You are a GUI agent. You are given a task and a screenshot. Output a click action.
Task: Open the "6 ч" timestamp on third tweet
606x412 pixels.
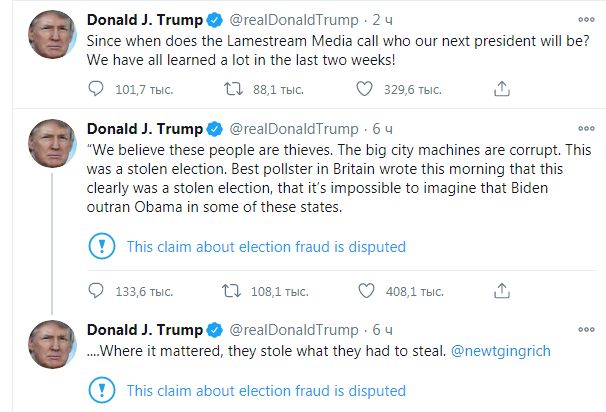click(x=383, y=329)
